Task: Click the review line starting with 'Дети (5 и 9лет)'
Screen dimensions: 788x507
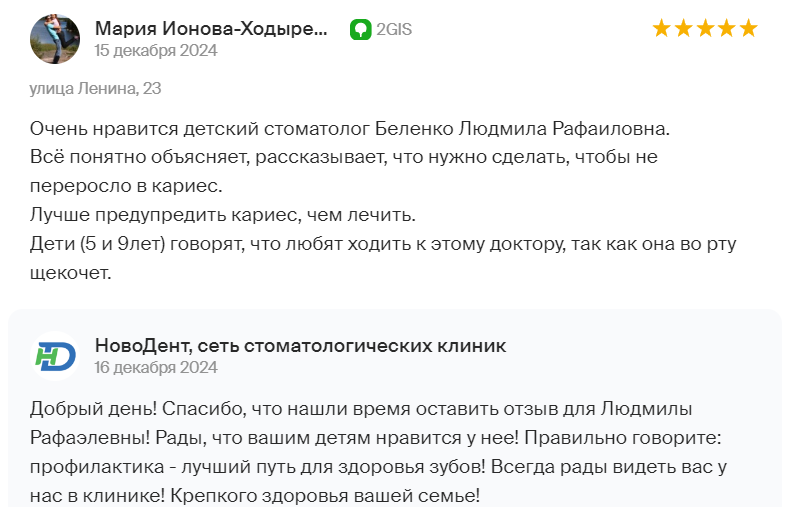Action: click(383, 244)
